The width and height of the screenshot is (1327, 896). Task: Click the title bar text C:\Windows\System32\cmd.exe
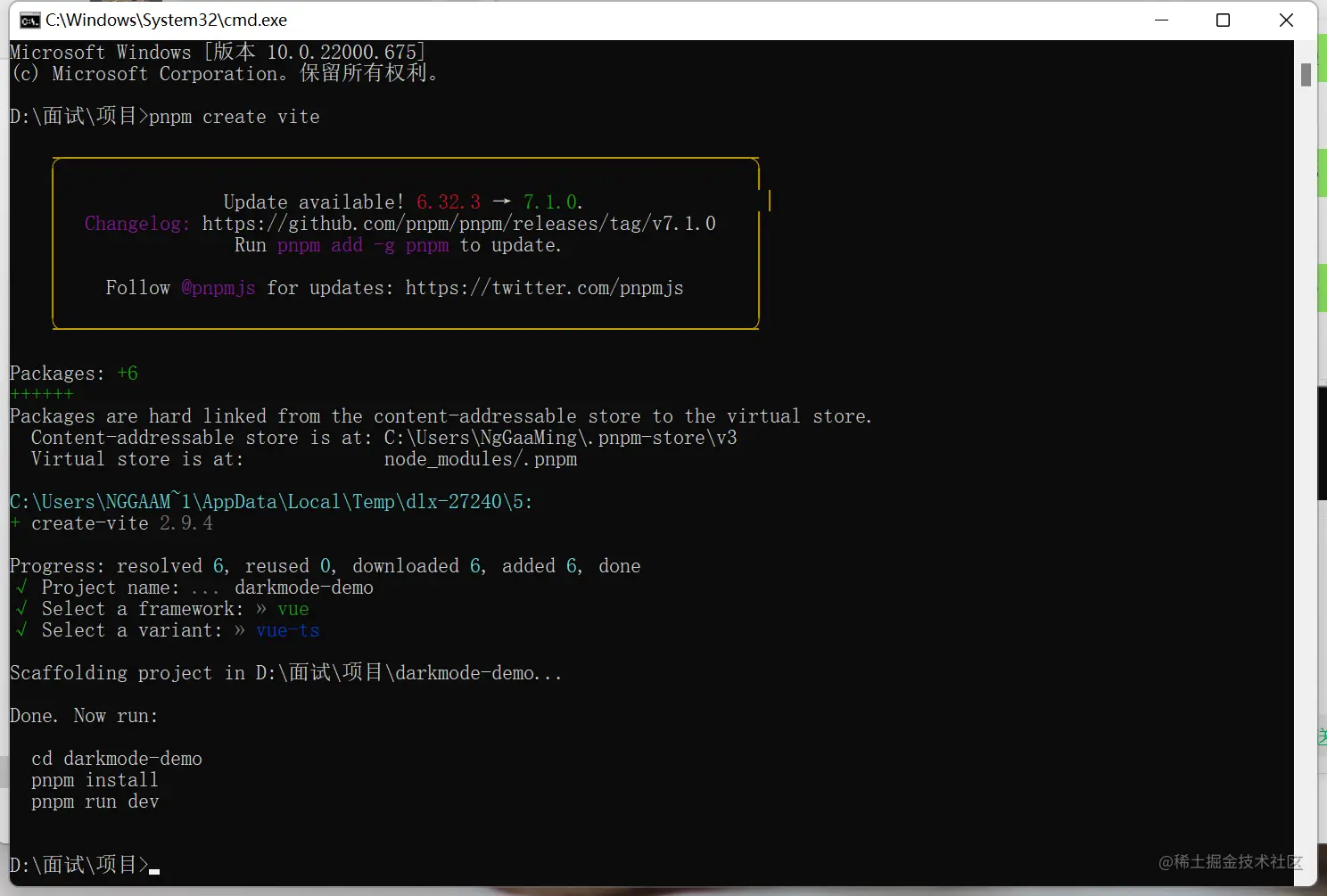coord(167,20)
